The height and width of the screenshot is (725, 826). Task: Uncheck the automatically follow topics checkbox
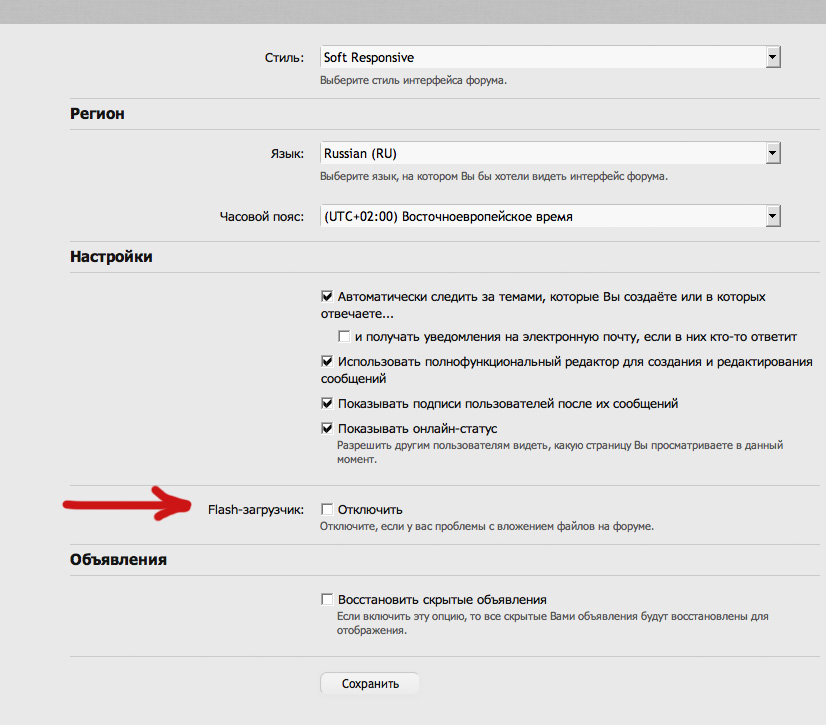[x=327, y=297]
